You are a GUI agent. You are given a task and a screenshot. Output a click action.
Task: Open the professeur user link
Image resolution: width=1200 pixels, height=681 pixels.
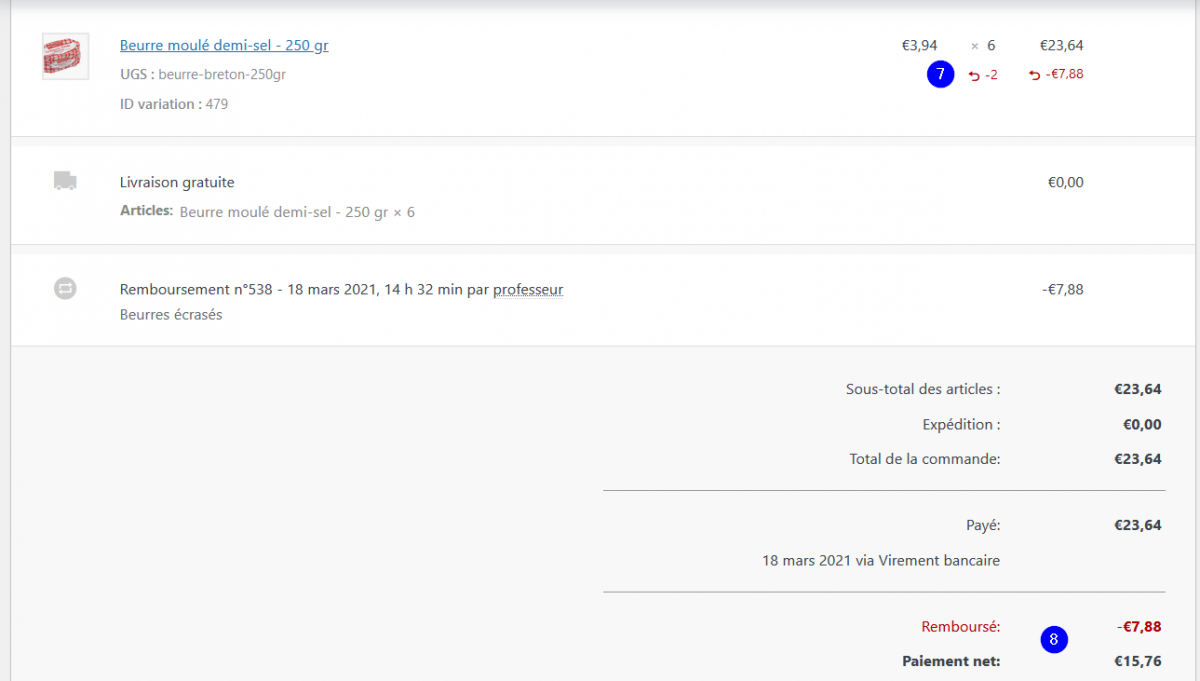tap(528, 290)
